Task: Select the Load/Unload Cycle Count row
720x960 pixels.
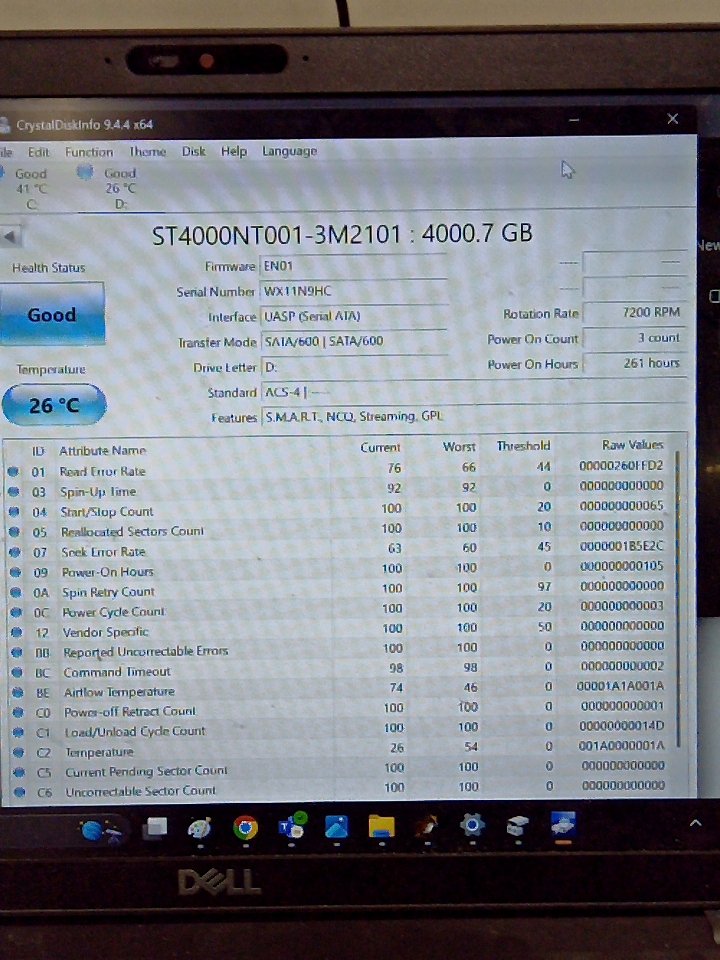Action: point(341,729)
